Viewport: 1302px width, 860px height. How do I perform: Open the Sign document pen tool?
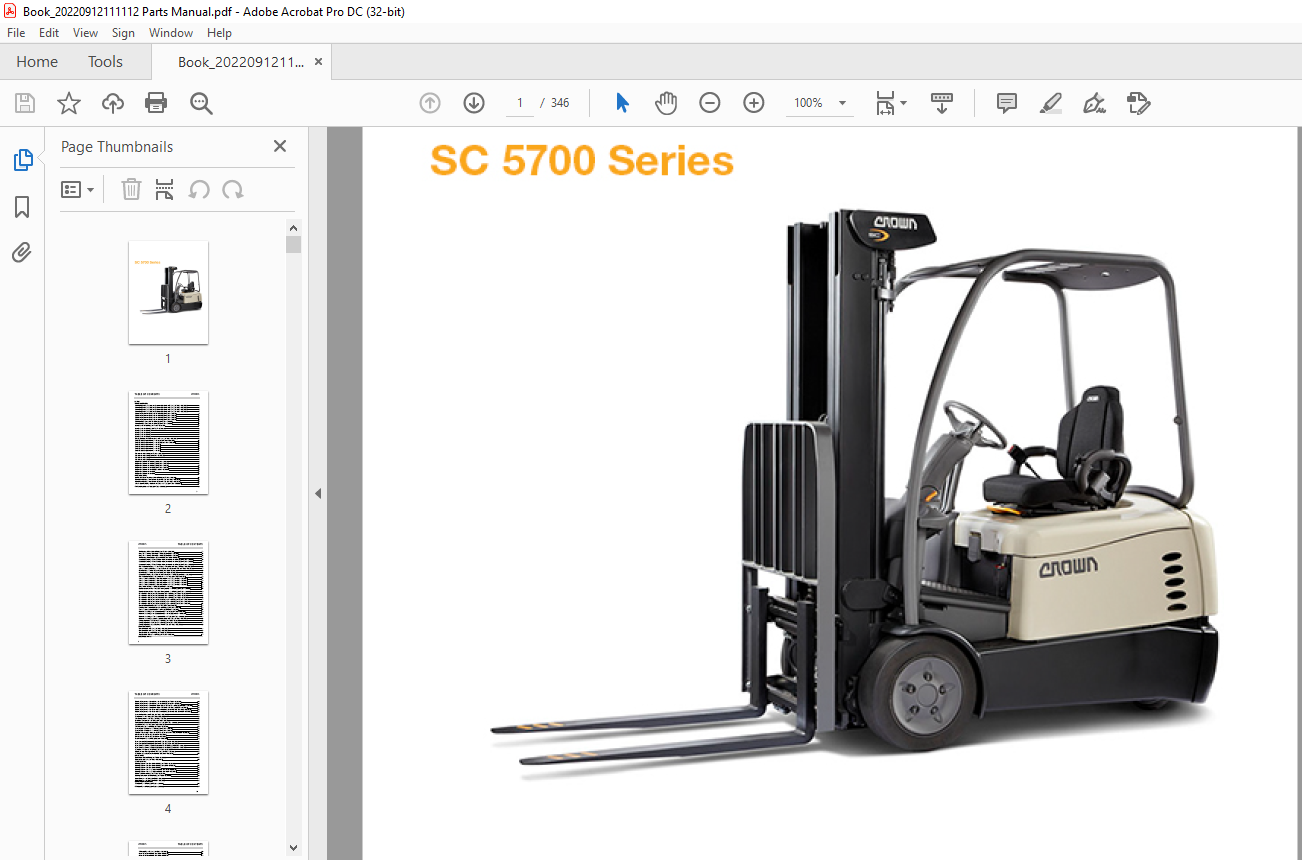click(x=1094, y=103)
